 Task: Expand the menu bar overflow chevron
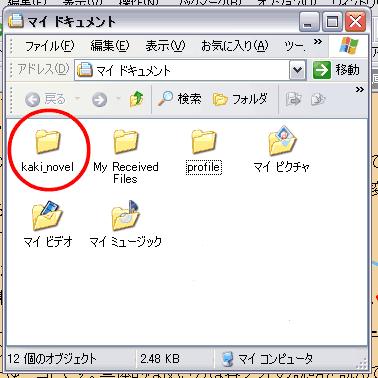[318, 42]
